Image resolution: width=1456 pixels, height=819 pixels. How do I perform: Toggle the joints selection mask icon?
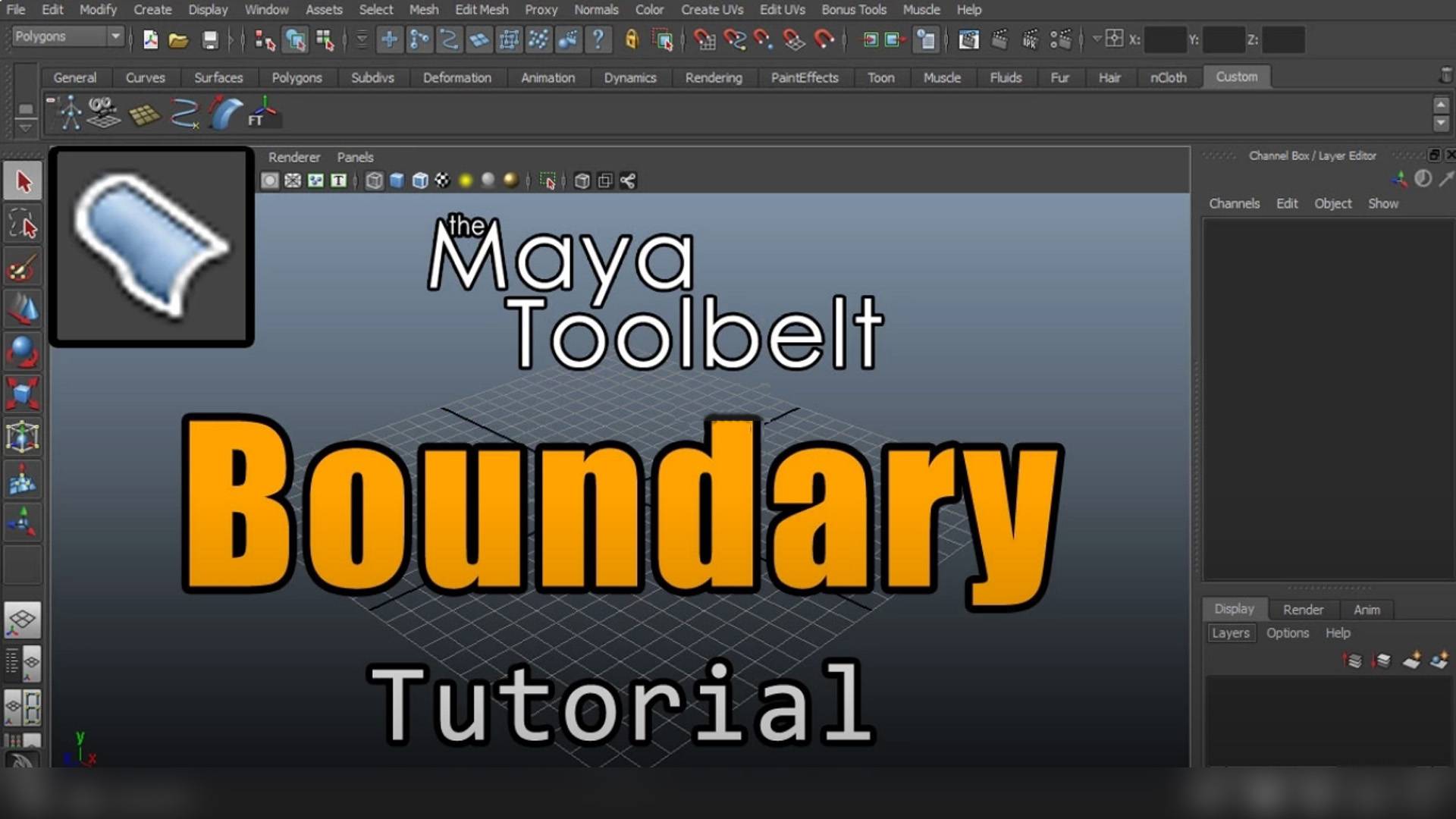coord(419,39)
